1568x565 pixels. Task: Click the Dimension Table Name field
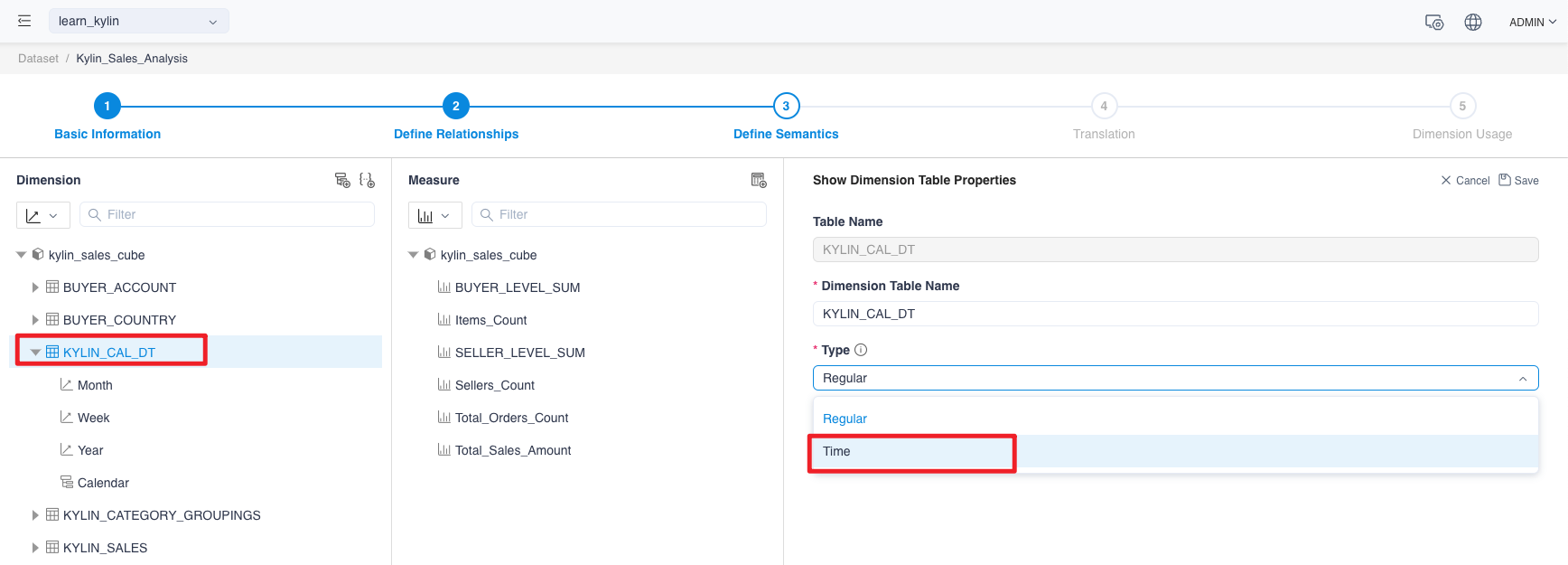(x=1174, y=314)
